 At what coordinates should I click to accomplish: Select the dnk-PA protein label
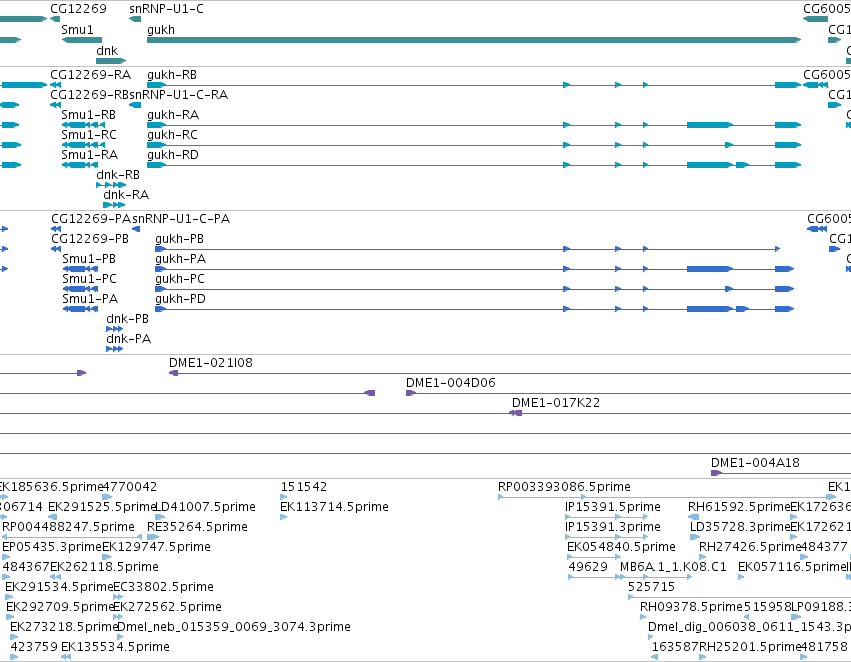pyautogui.click(x=128, y=340)
